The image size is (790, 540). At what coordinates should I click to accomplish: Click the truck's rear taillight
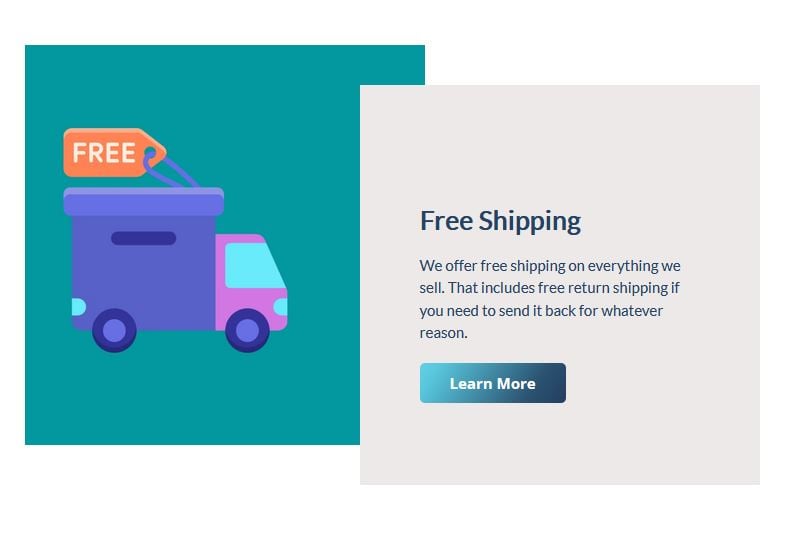(79, 307)
